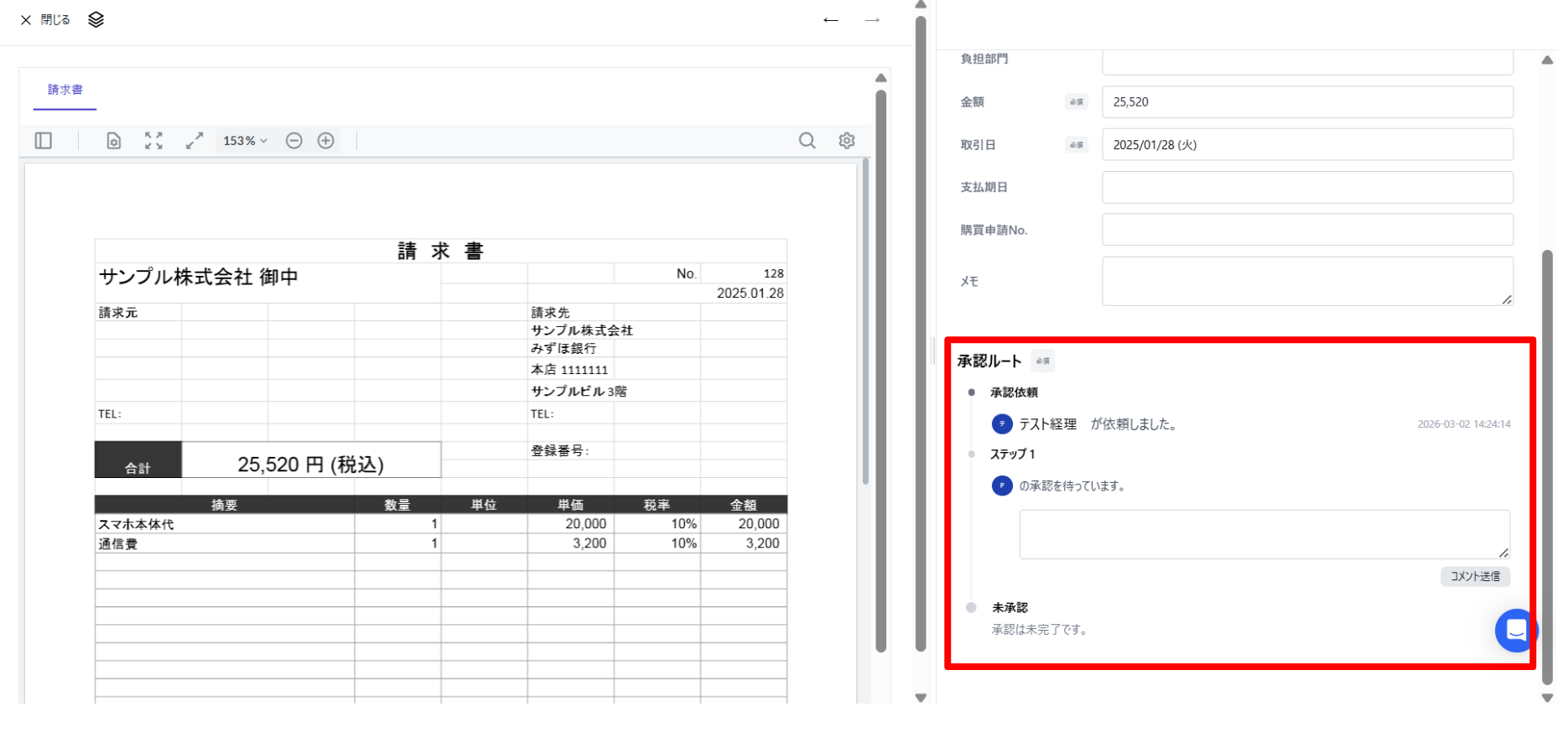Click the サンプル株式会社 御中 addressee
The width and height of the screenshot is (1568, 743).
point(199,277)
